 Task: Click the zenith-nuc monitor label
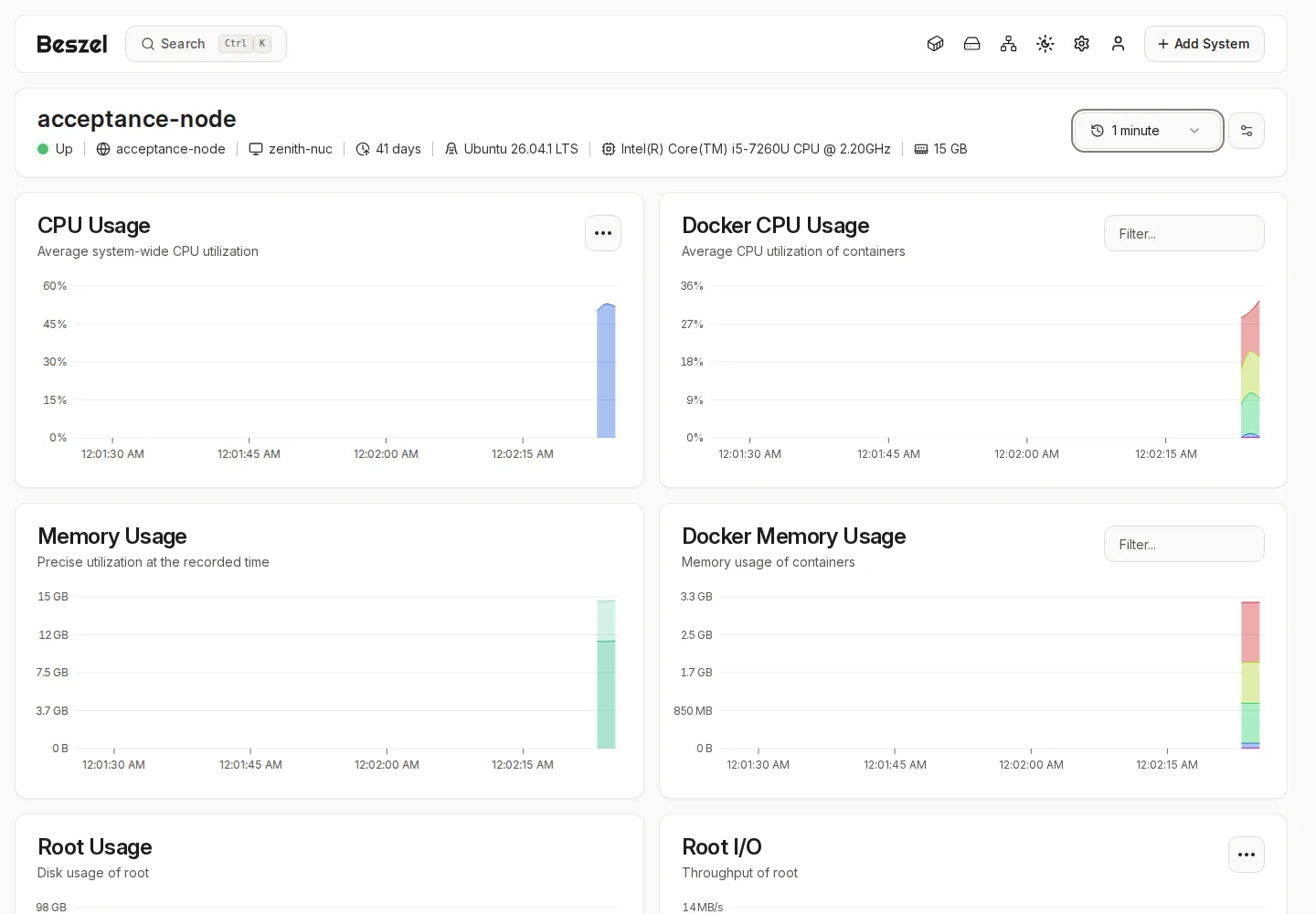click(291, 149)
